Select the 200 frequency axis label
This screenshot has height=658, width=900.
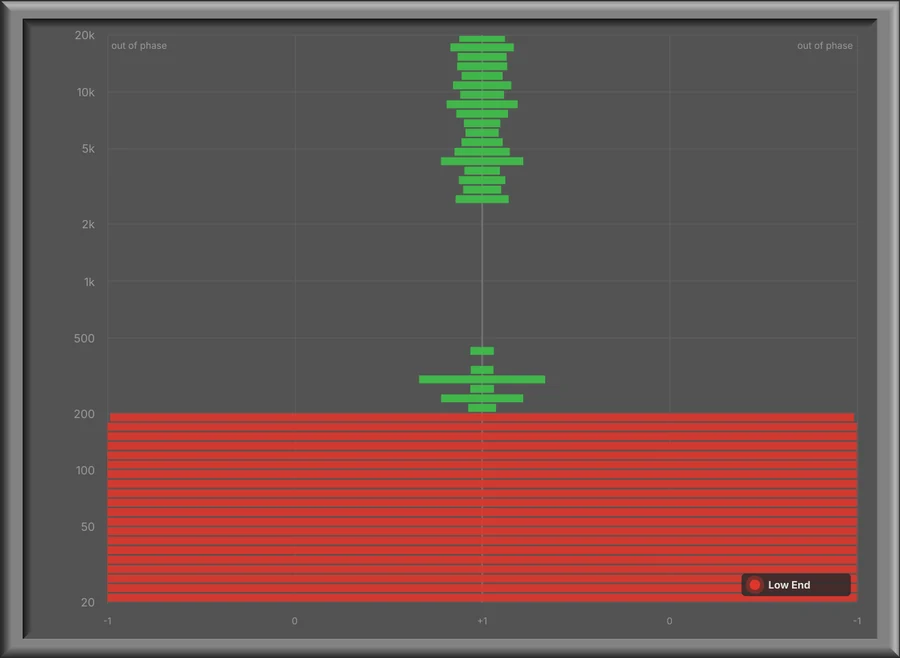coord(84,414)
